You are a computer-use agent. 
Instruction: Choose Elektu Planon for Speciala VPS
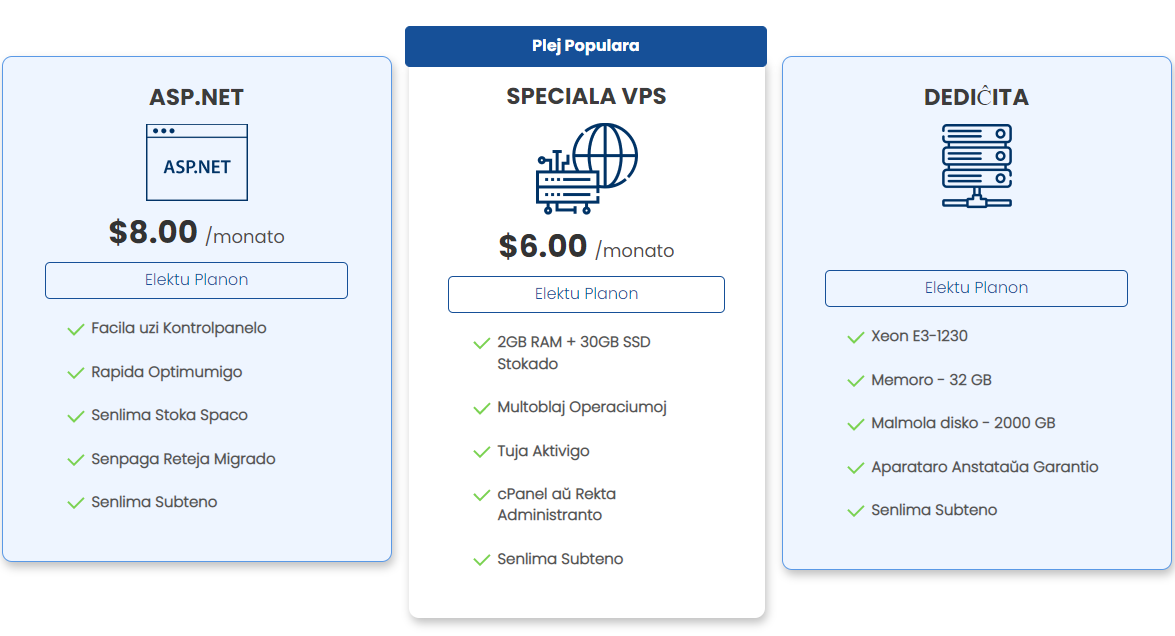coord(586,294)
